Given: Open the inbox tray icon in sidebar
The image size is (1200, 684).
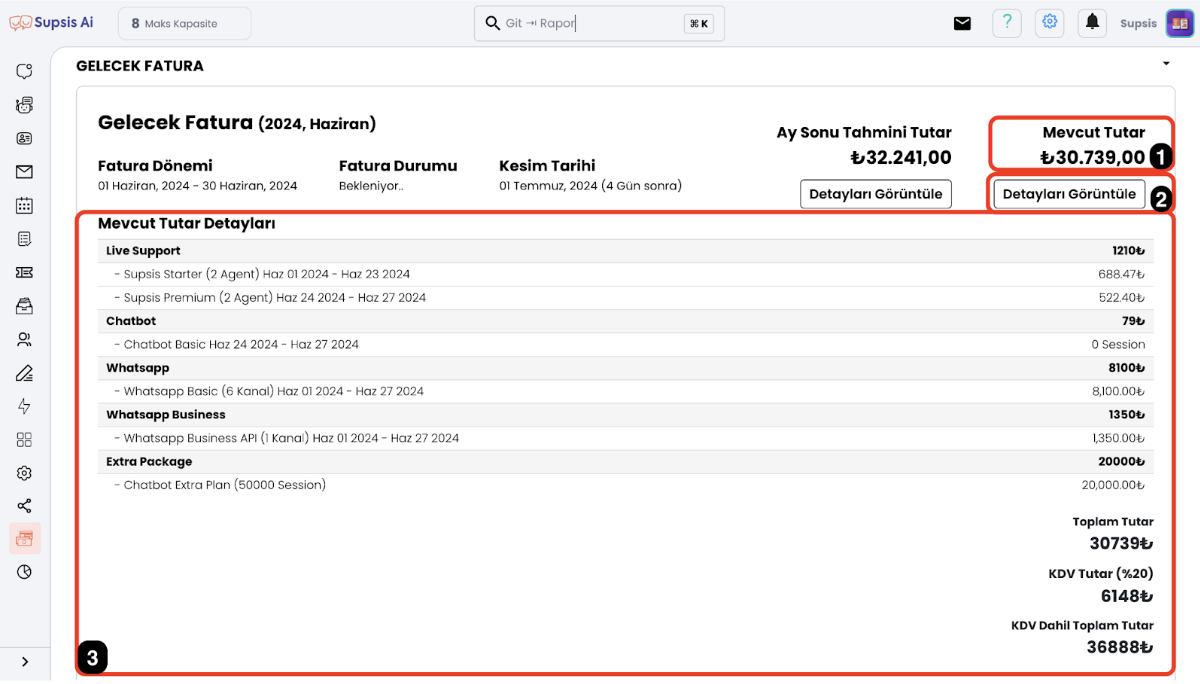Looking at the screenshot, I should click(24, 306).
